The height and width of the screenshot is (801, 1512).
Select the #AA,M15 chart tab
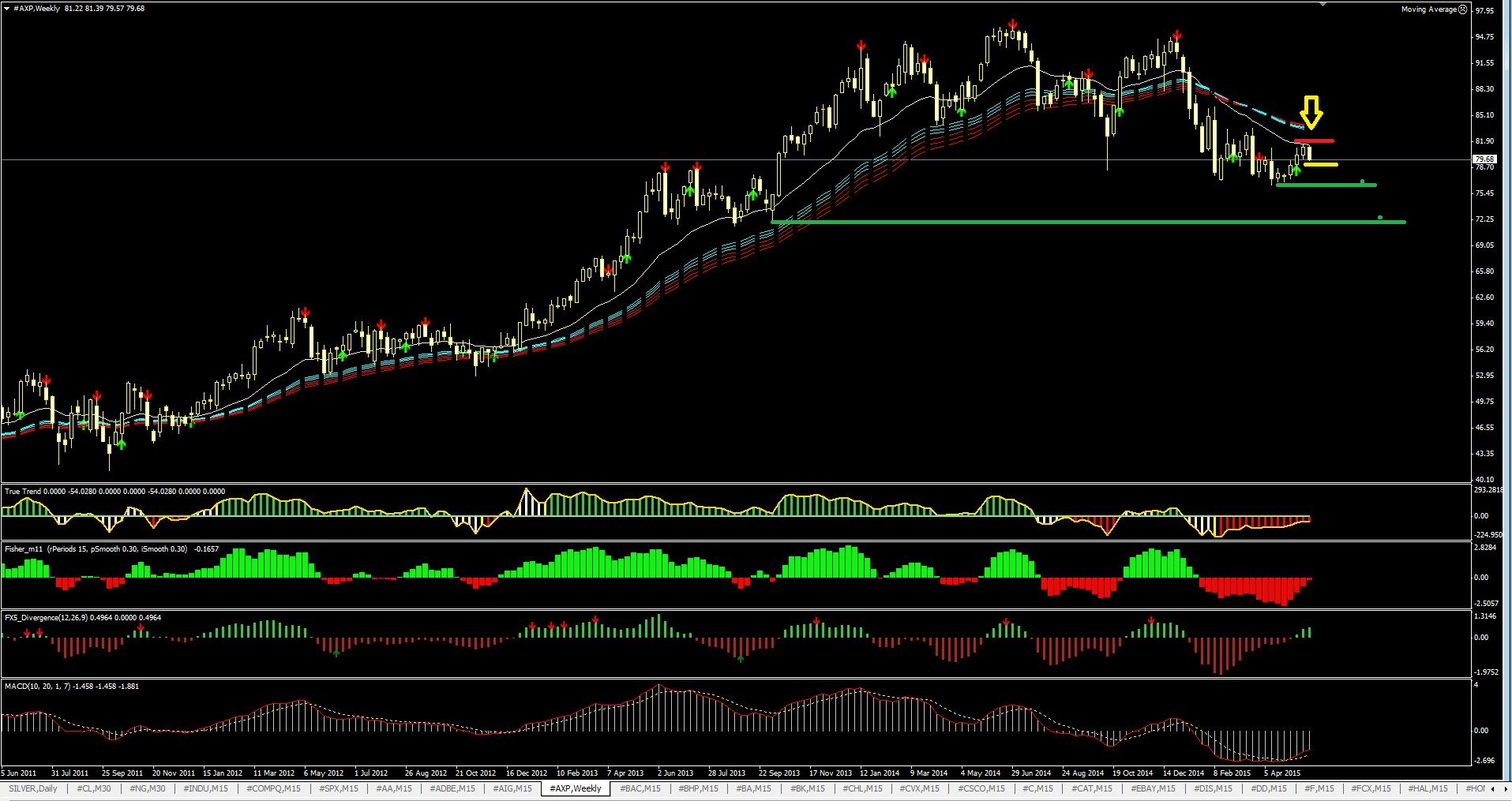point(394,788)
